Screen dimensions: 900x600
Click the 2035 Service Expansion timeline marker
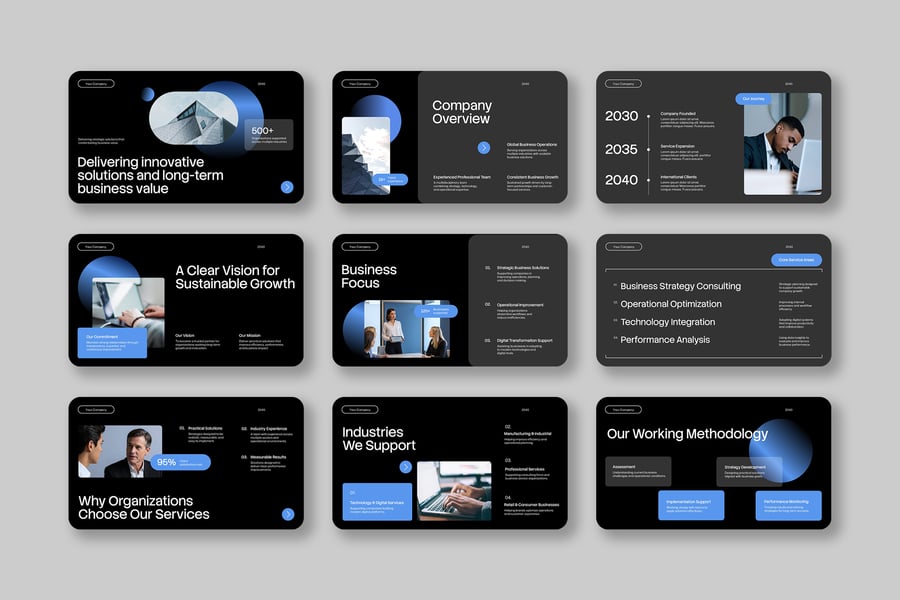(x=649, y=149)
